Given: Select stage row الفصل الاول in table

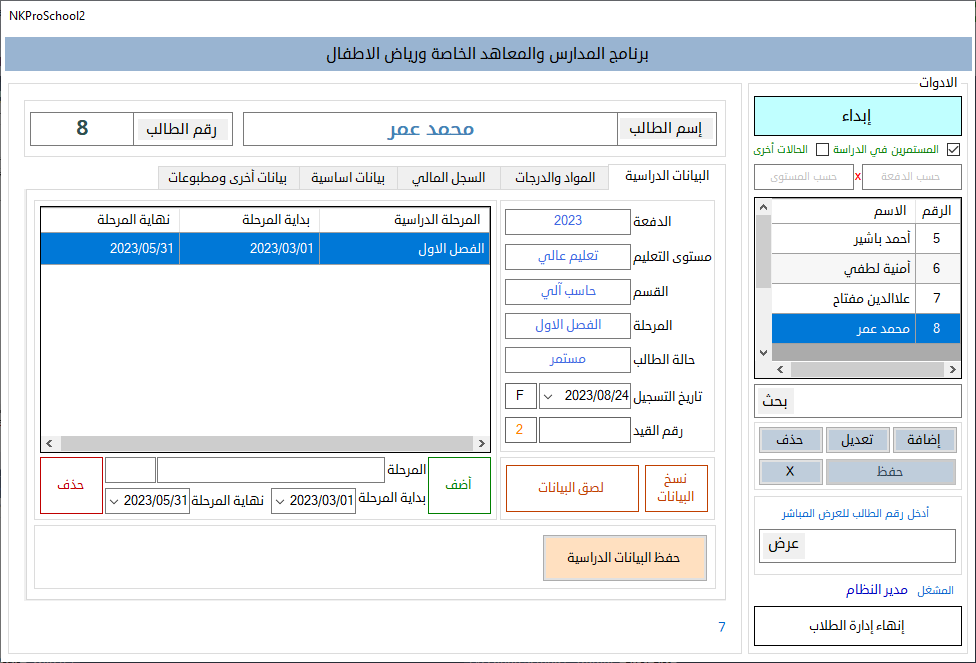Looking at the screenshot, I should pos(265,249).
